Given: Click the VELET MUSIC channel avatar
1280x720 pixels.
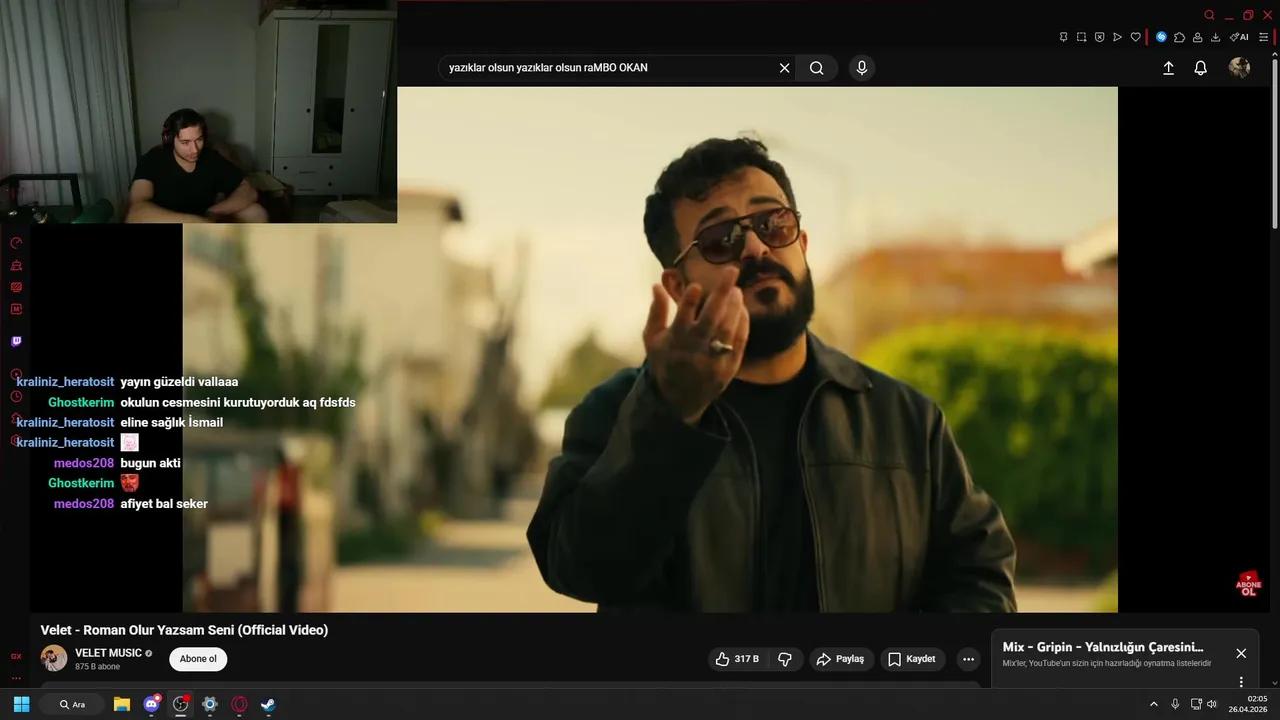Looking at the screenshot, I should pyautogui.click(x=54, y=658).
